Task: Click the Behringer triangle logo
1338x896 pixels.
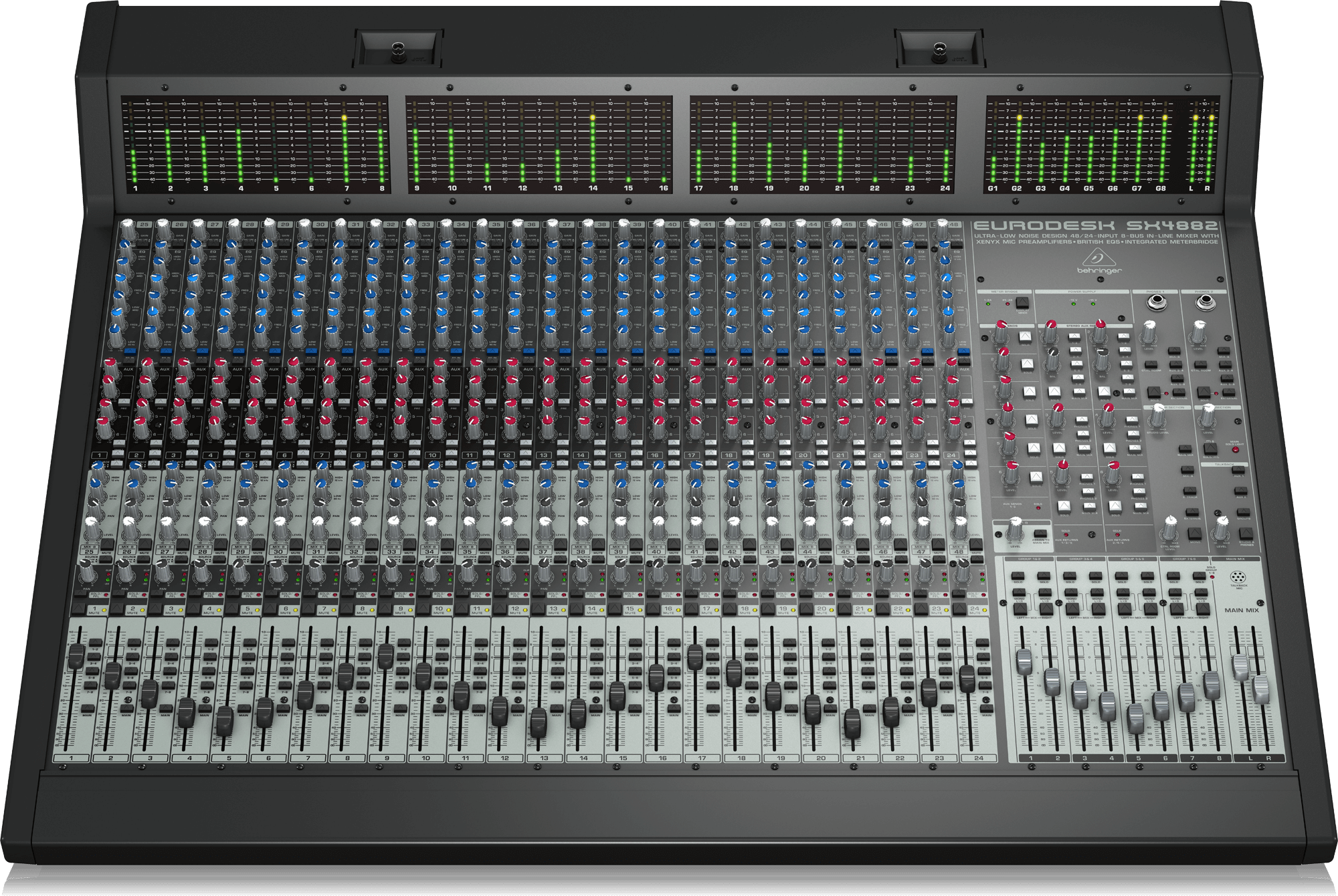Action: coord(1099,258)
